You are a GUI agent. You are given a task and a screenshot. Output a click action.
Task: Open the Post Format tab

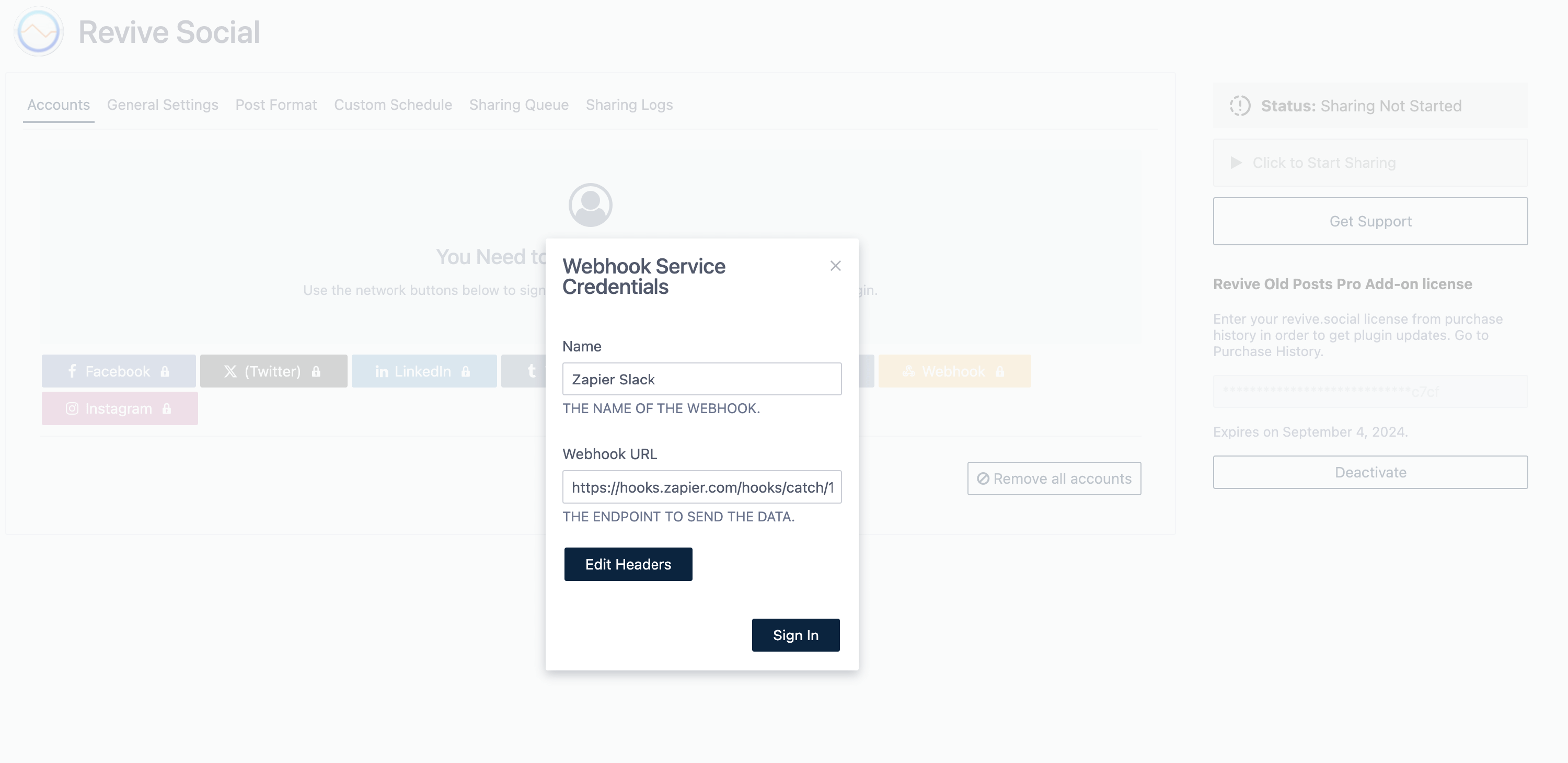[276, 105]
